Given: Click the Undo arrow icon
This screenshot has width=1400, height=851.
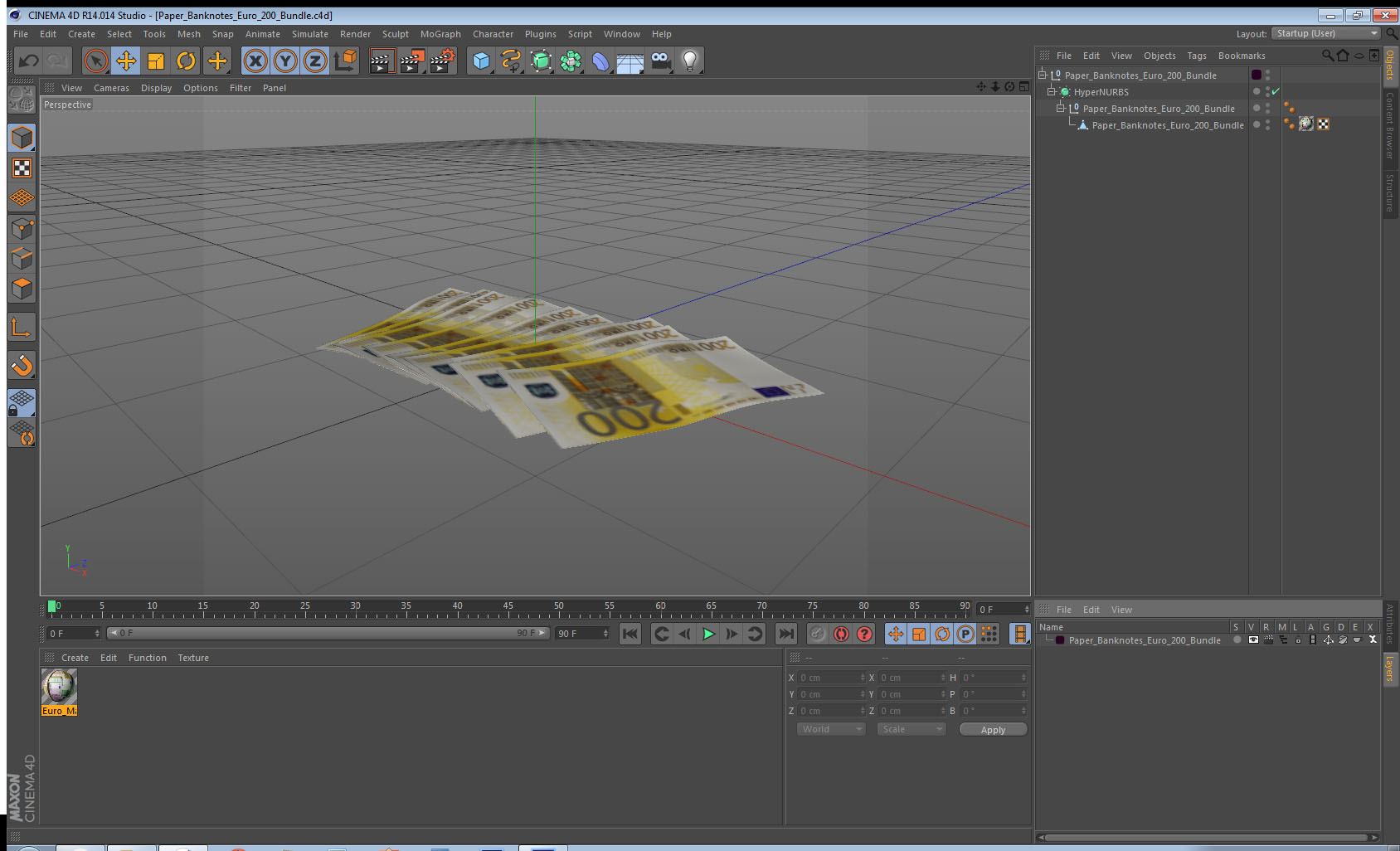Looking at the screenshot, I should coord(29,61).
